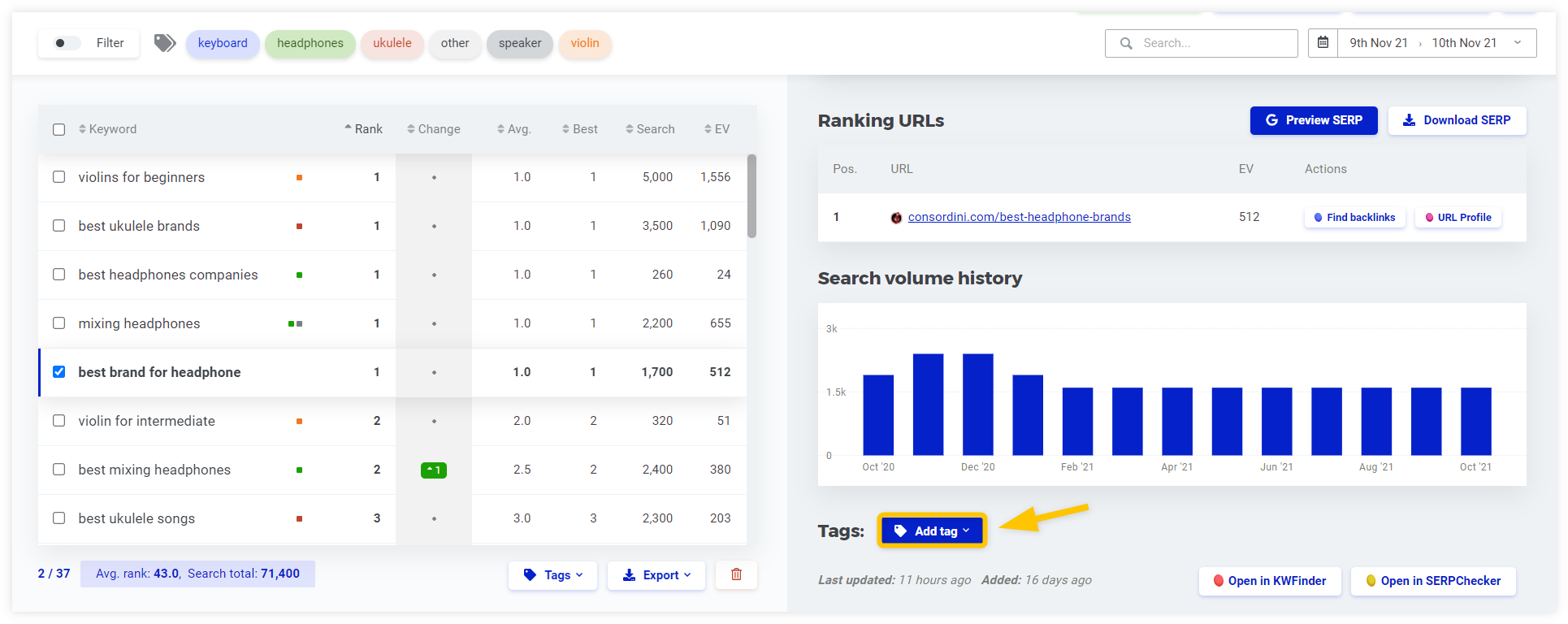Click the calendar icon in date picker
1568x624 pixels.
(x=1323, y=43)
